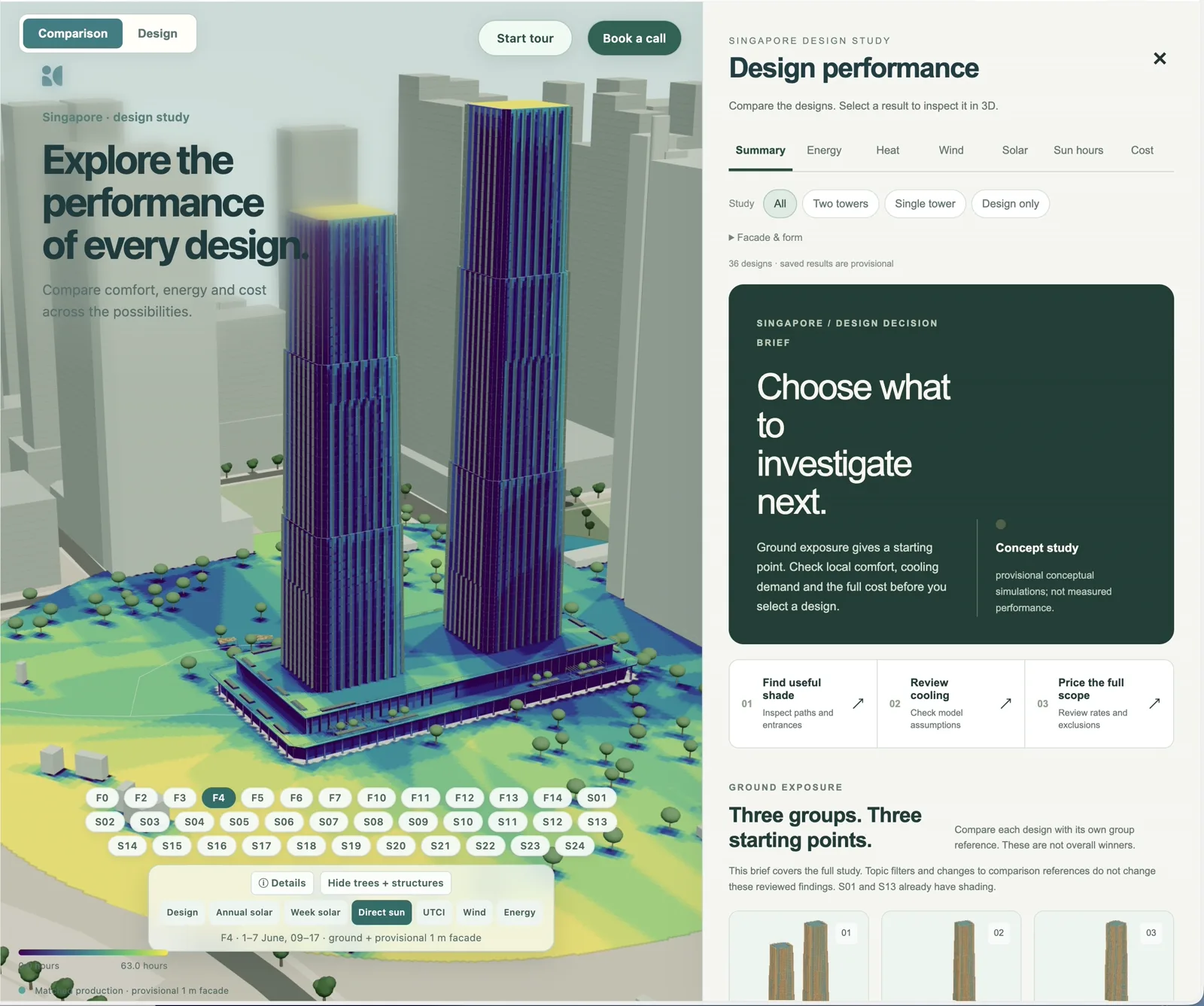Show the Week solar layer
The image size is (1204, 1006).
[x=315, y=912]
